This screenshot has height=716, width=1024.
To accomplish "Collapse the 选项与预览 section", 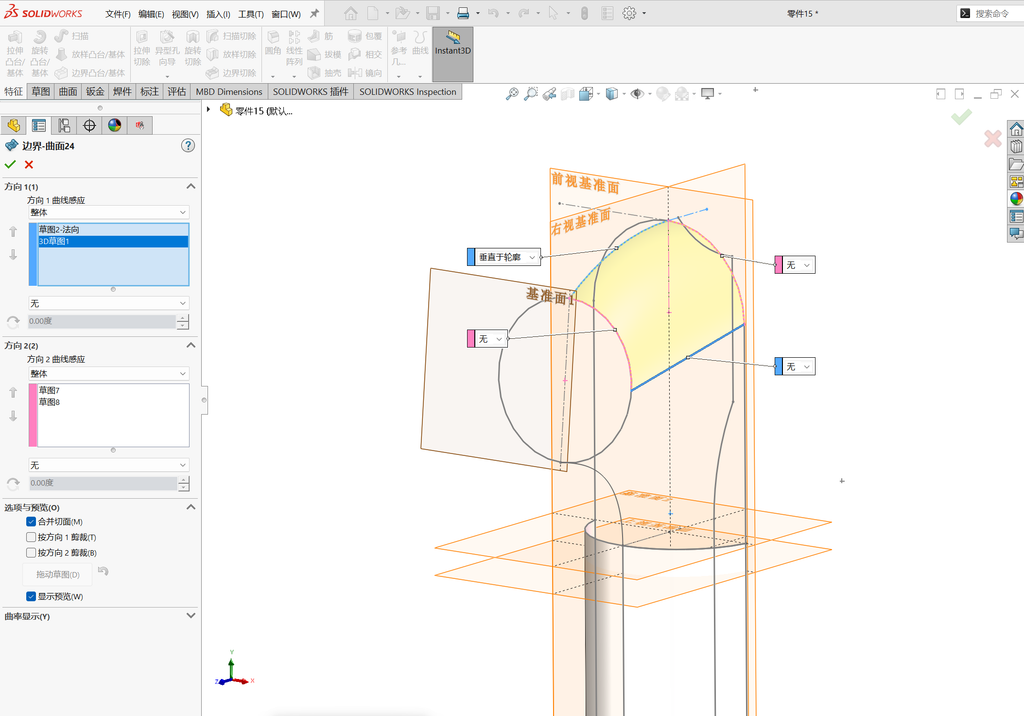I will [x=191, y=507].
